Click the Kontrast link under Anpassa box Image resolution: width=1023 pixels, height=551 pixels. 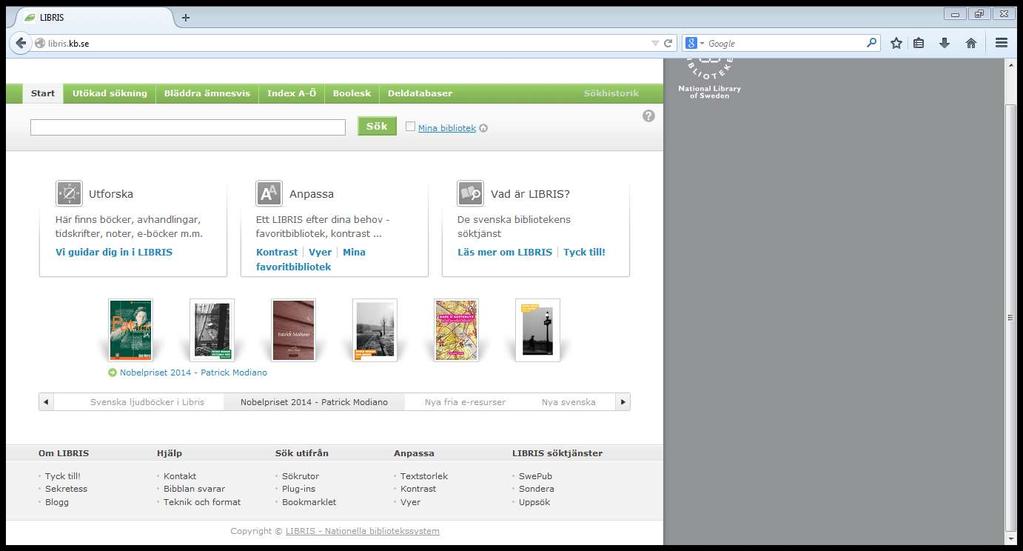click(277, 252)
